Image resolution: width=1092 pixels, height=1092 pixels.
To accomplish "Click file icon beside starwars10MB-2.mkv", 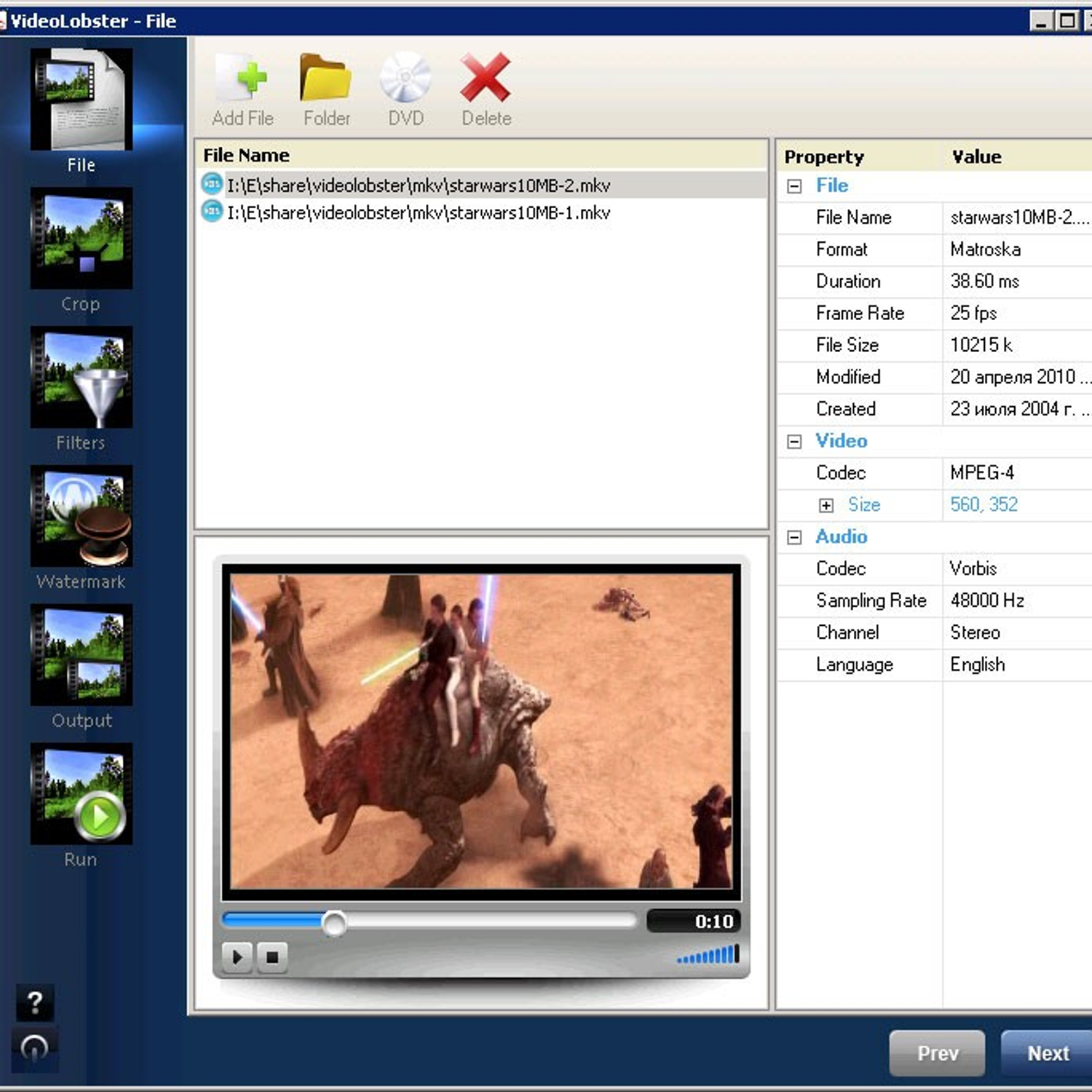I will pos(212,184).
